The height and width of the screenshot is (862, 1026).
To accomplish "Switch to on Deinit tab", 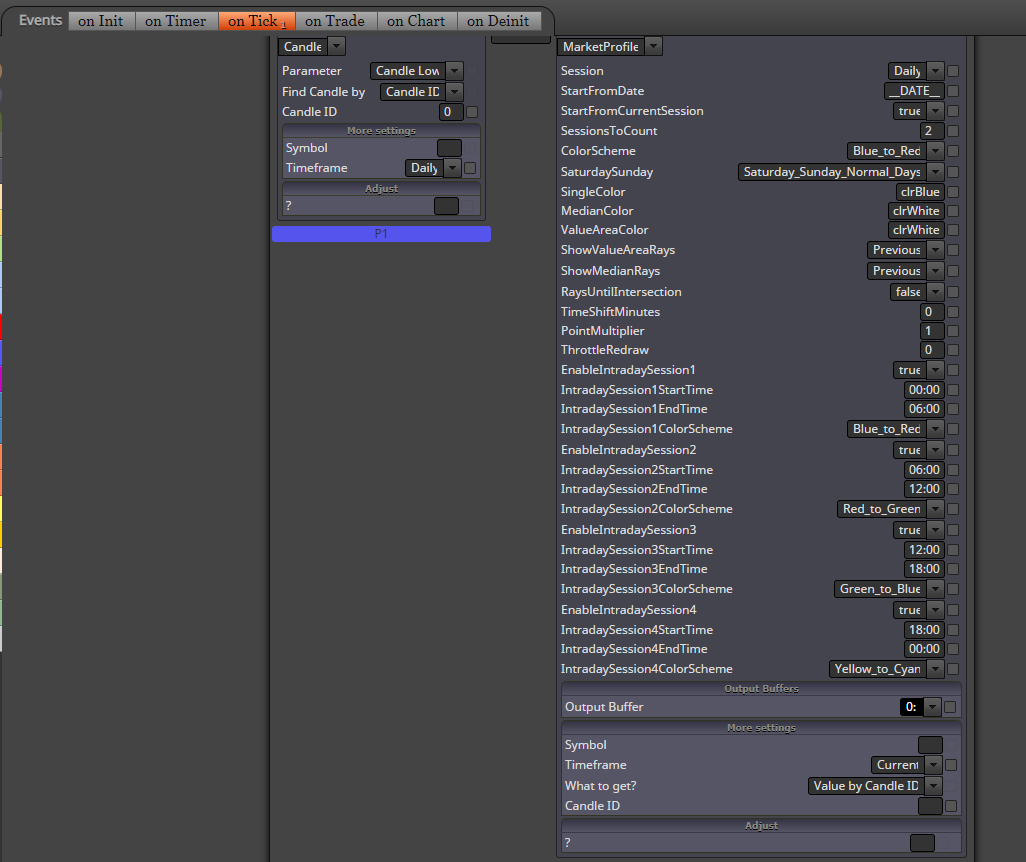I will 499,21.
